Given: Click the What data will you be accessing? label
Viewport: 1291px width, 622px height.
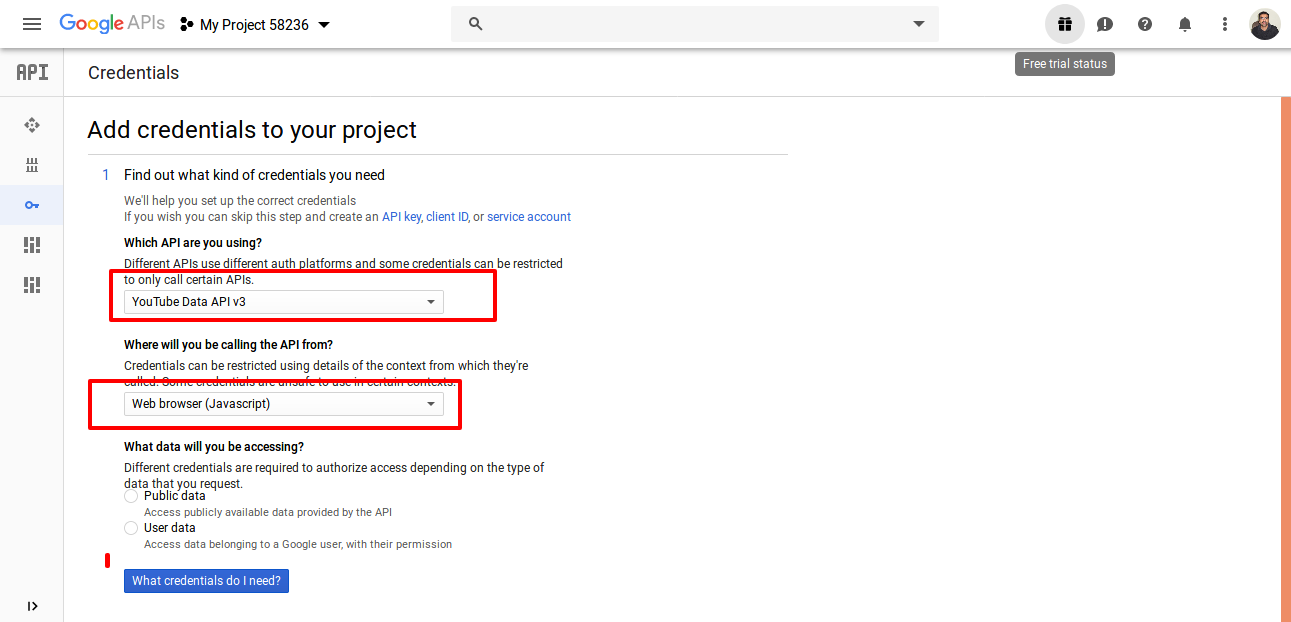Looking at the screenshot, I should click(214, 447).
